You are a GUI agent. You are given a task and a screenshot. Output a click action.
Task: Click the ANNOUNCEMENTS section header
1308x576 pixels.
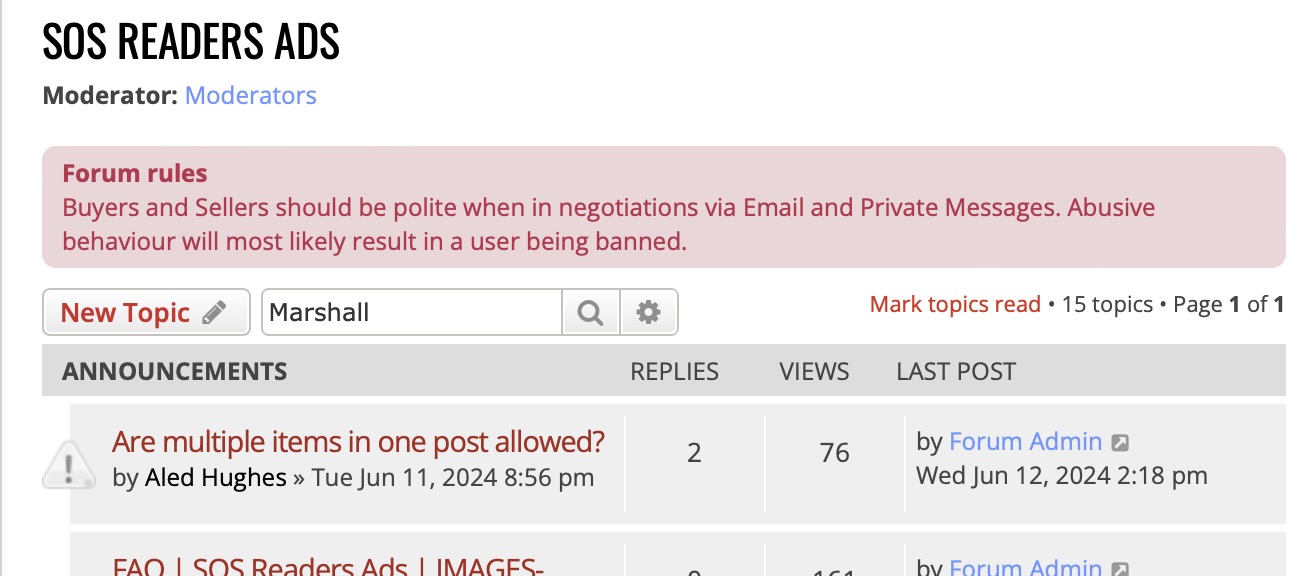pos(174,372)
